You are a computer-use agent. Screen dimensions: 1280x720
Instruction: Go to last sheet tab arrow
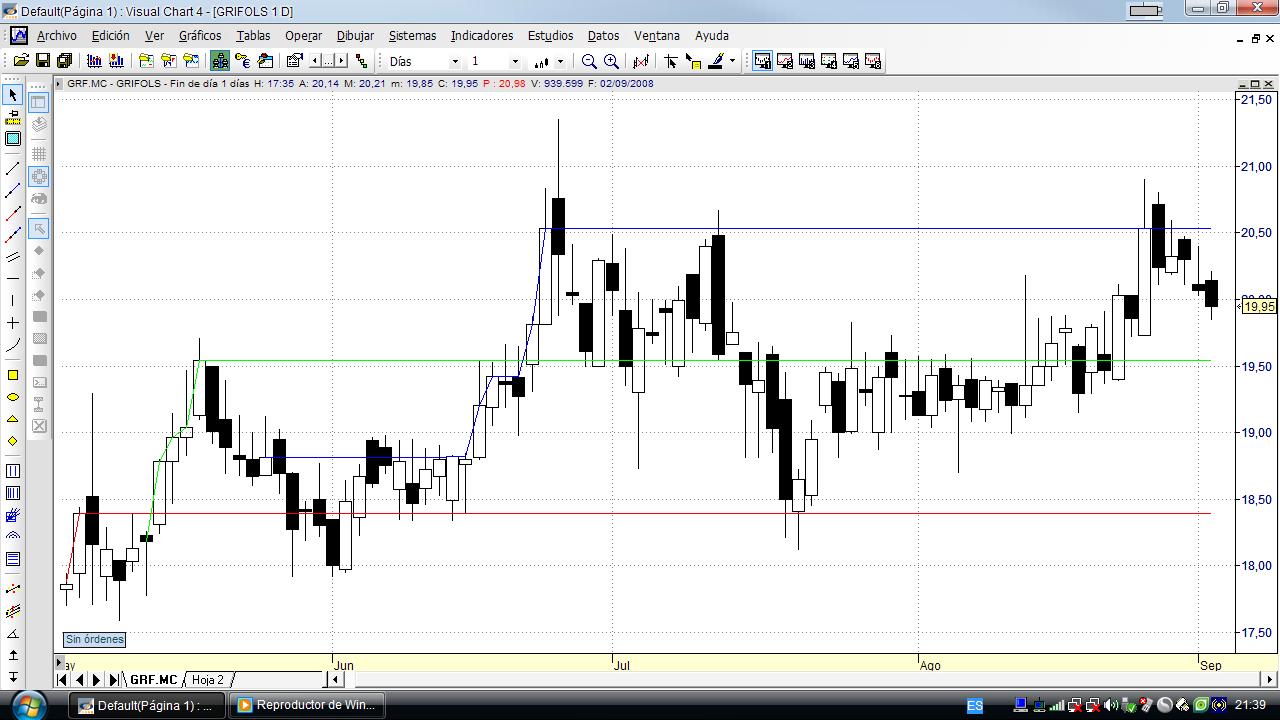pyautogui.click(x=113, y=680)
